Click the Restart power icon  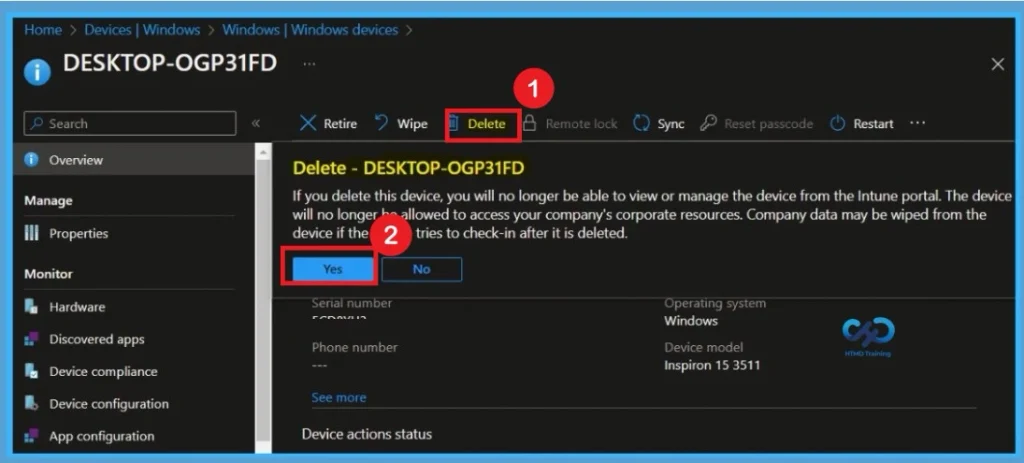[x=837, y=123]
